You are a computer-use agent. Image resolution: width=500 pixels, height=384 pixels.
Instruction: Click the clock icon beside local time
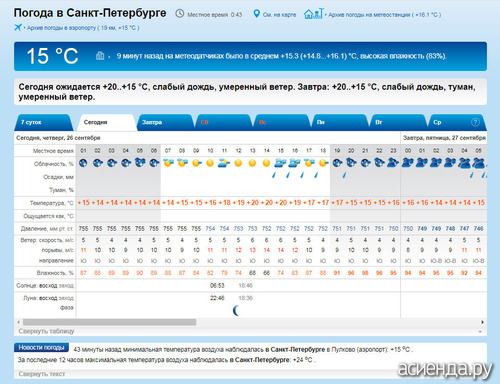coord(180,14)
